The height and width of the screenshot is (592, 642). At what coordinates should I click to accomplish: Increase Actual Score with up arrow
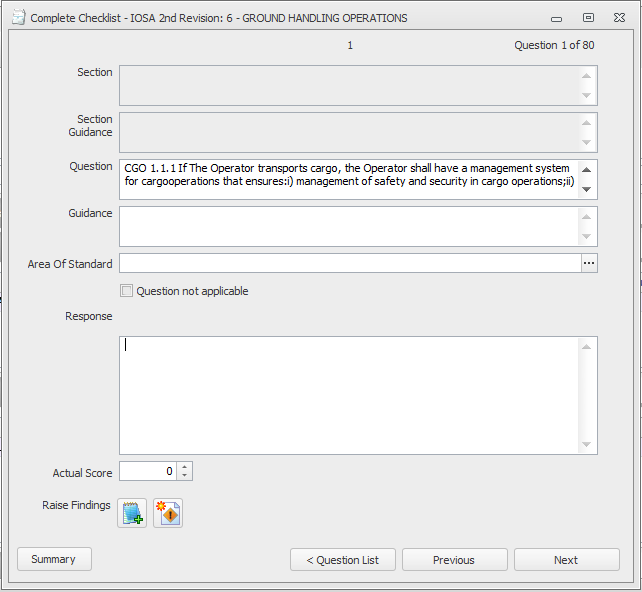click(185, 467)
